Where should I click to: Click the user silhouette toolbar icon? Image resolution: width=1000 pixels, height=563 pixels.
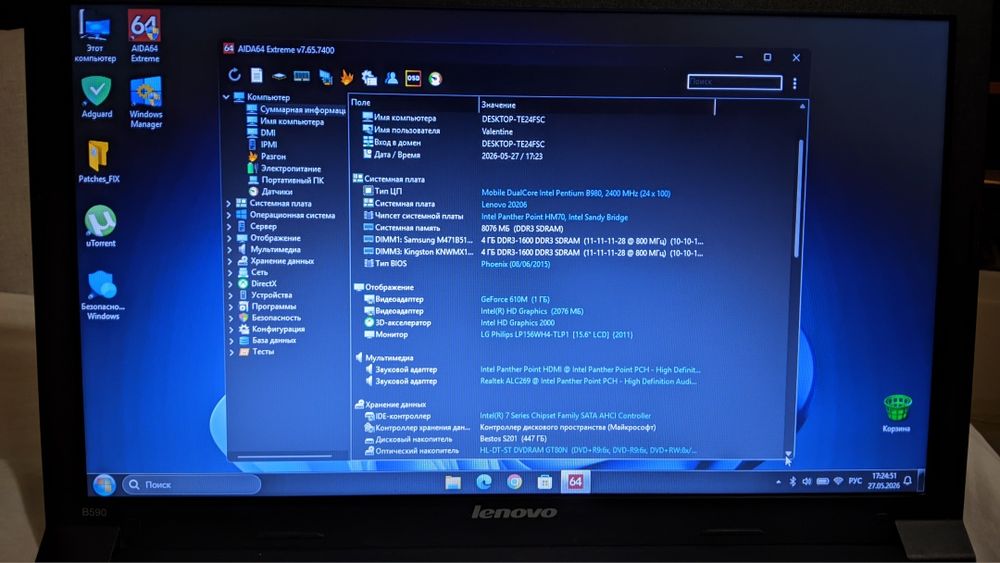click(391, 78)
